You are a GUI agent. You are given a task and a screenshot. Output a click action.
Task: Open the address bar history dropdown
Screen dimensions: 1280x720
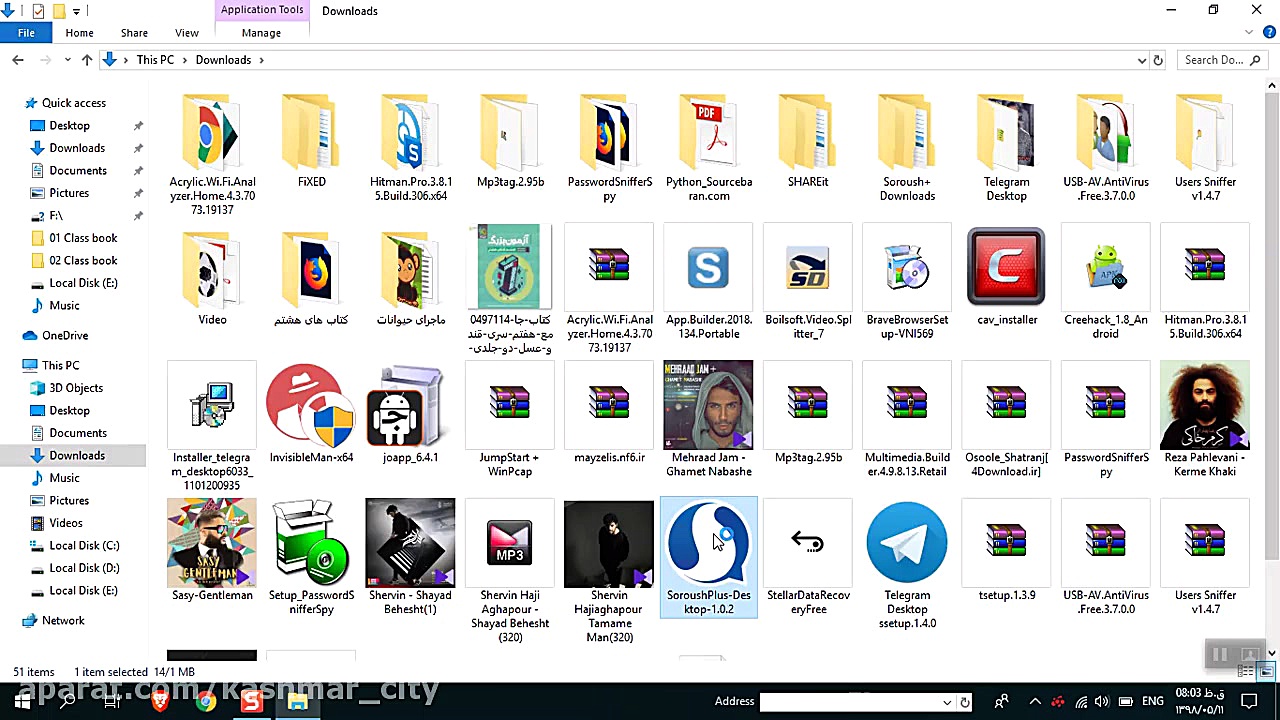pos(1141,60)
